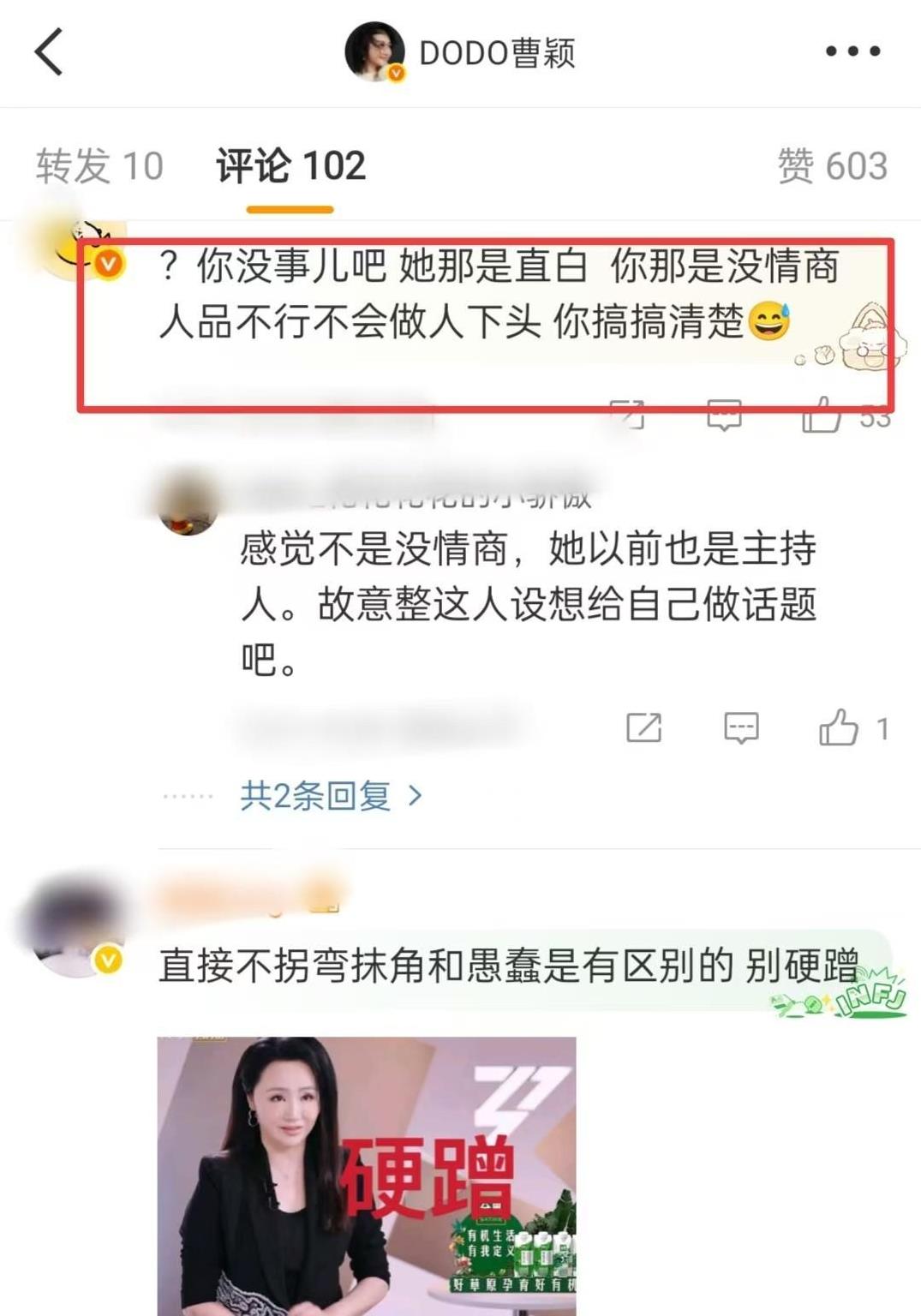Repost the reply about 主持人
Image resolution: width=921 pixels, height=1316 pixels.
tap(643, 728)
